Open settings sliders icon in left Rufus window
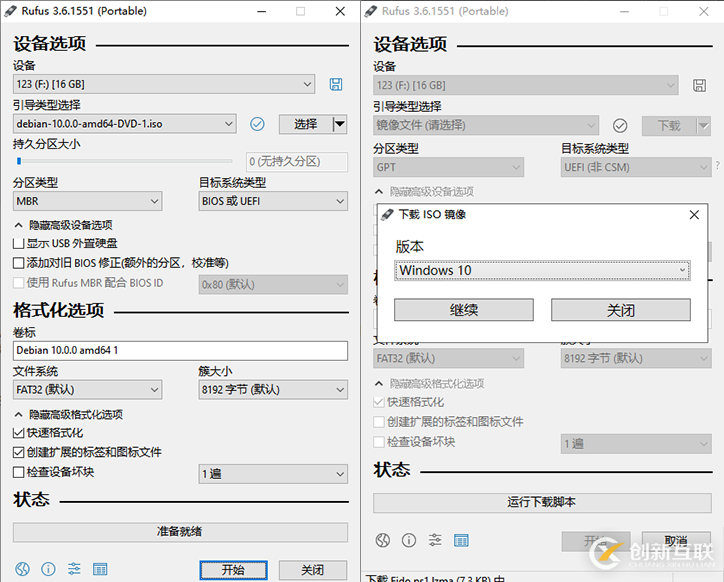This screenshot has height=582, width=724. (74, 569)
